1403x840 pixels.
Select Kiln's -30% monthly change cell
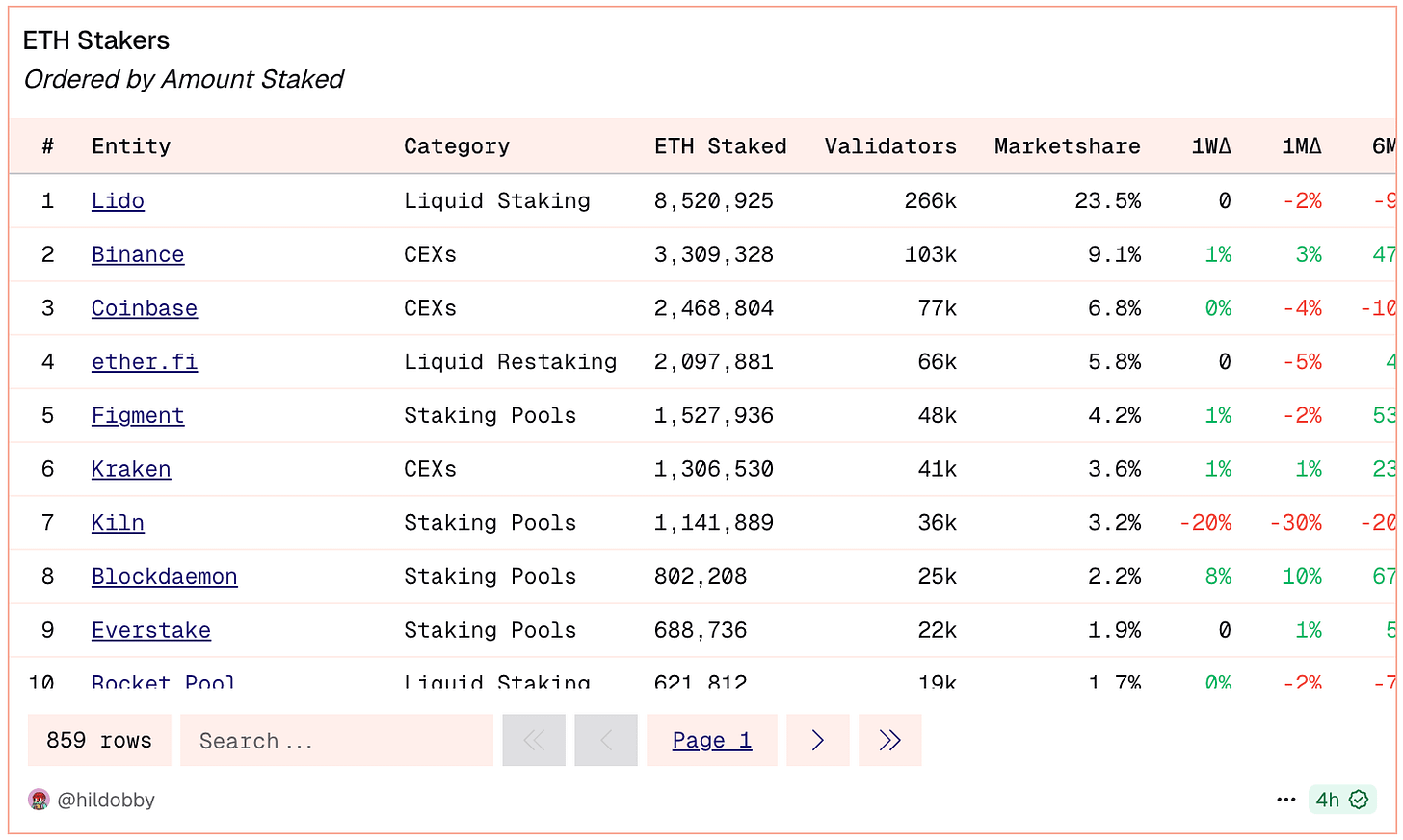pyautogui.click(x=1296, y=523)
